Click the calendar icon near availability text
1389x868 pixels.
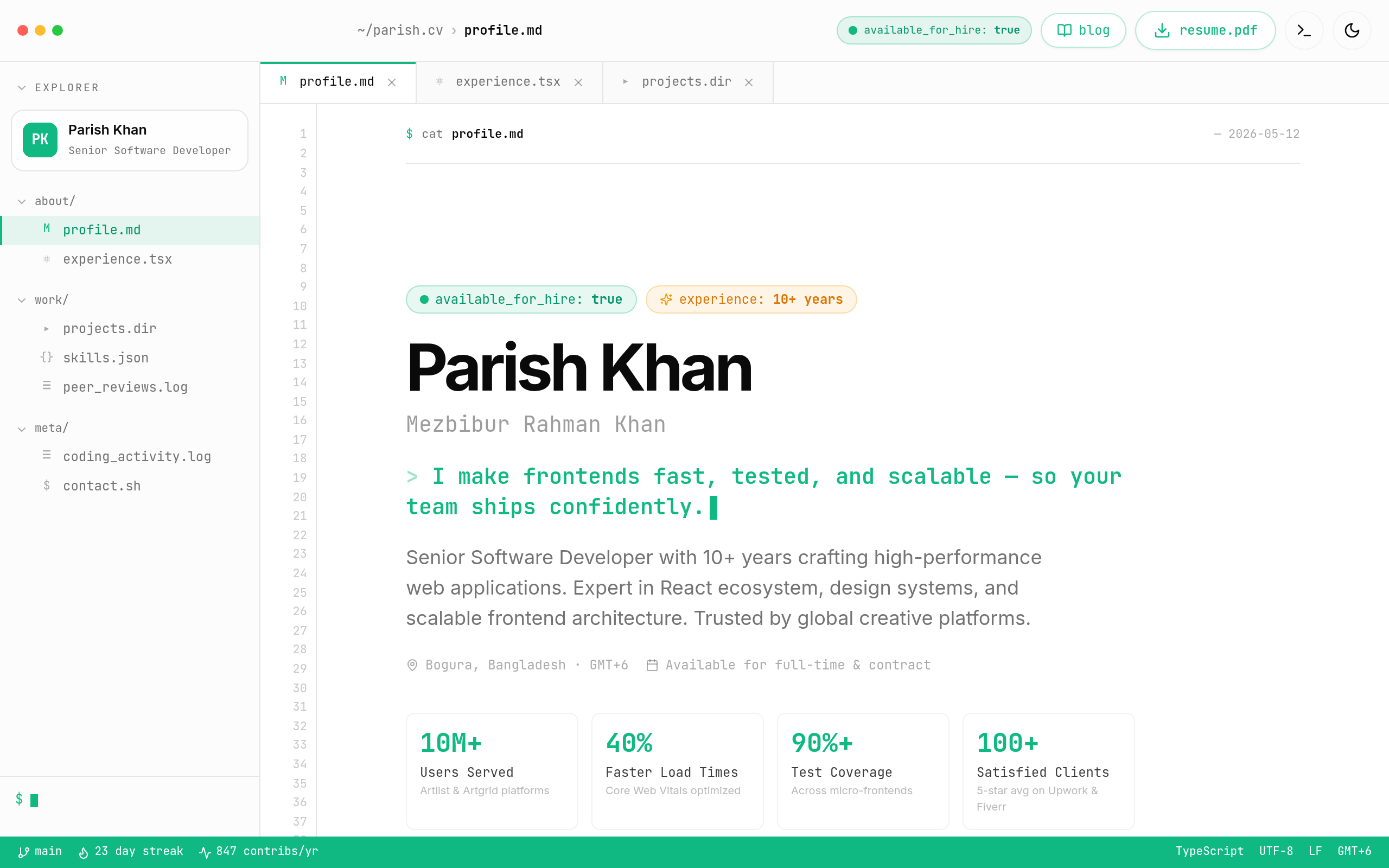[652, 665]
